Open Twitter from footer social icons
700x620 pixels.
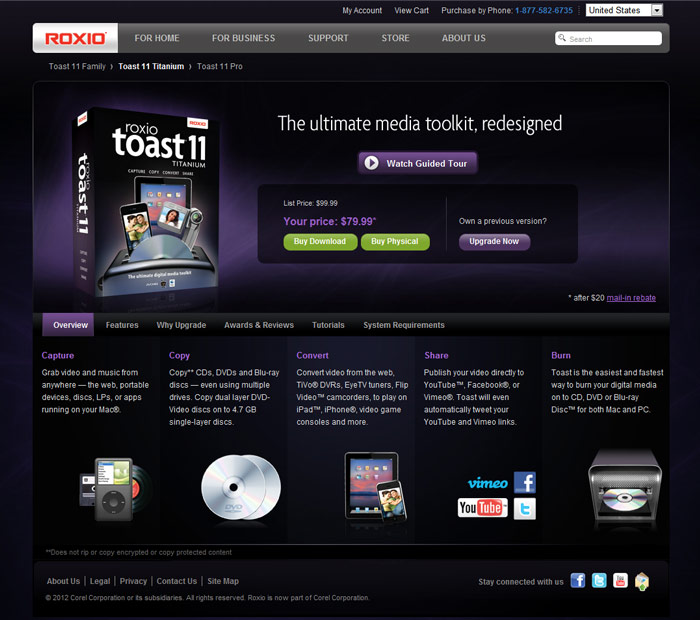[x=599, y=581]
